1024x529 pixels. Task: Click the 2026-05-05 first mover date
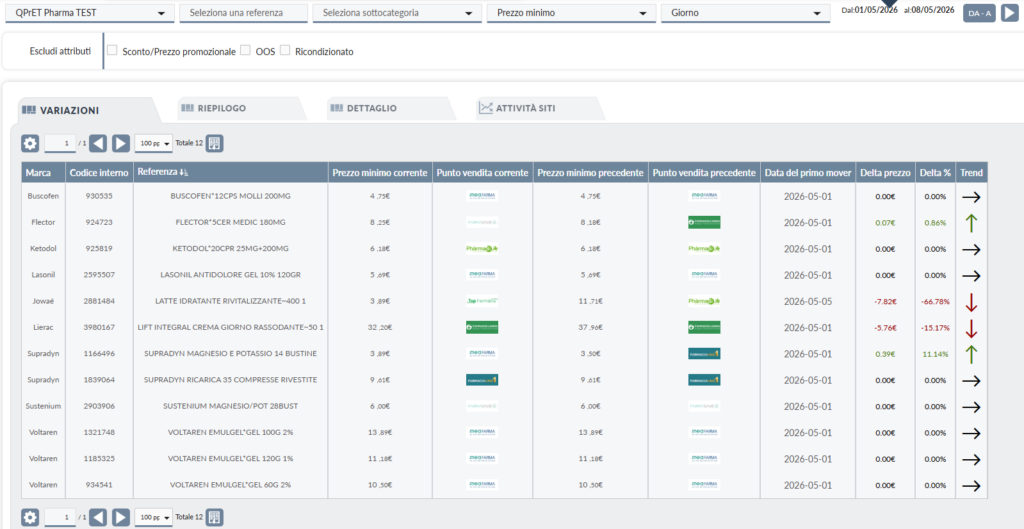click(x=808, y=301)
